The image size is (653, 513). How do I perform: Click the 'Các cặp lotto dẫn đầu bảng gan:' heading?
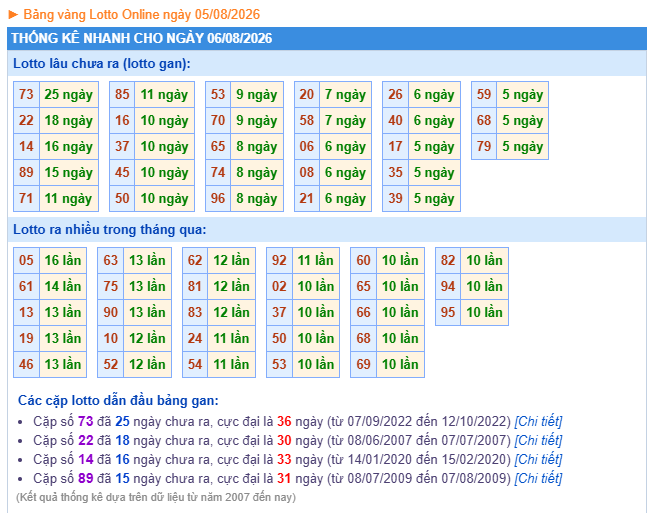pos(118,400)
